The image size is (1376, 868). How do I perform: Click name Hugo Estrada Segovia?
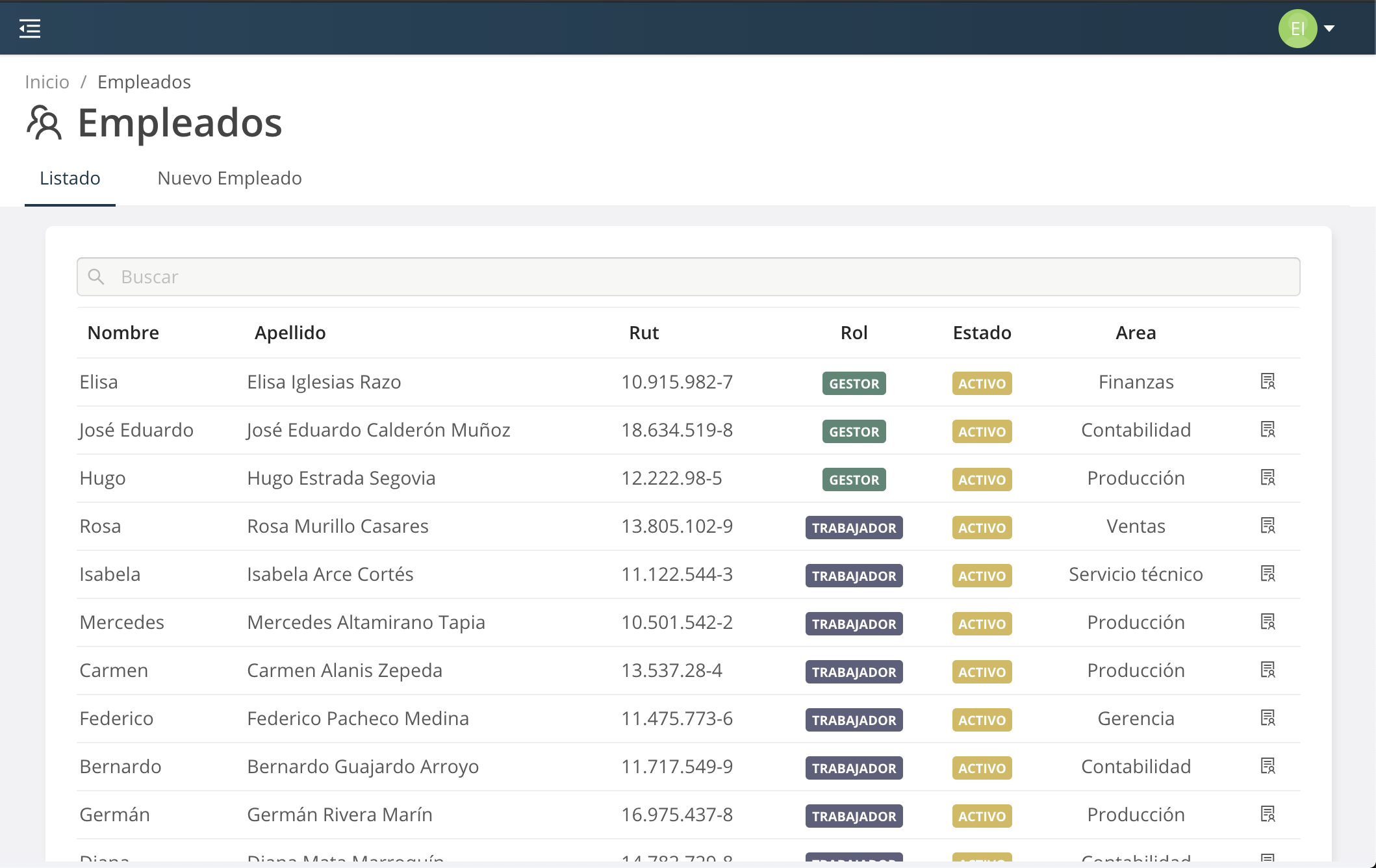341,478
